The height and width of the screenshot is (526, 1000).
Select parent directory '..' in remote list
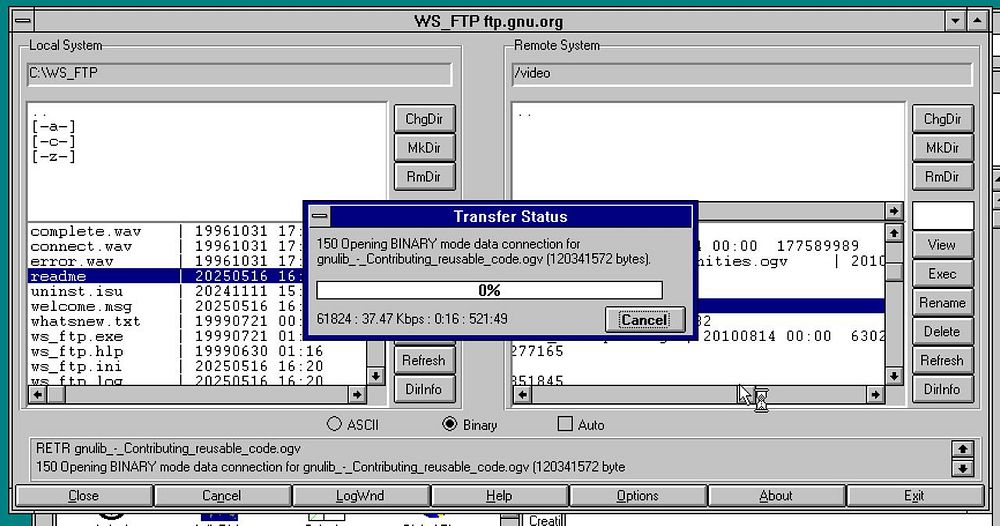tap(525, 115)
